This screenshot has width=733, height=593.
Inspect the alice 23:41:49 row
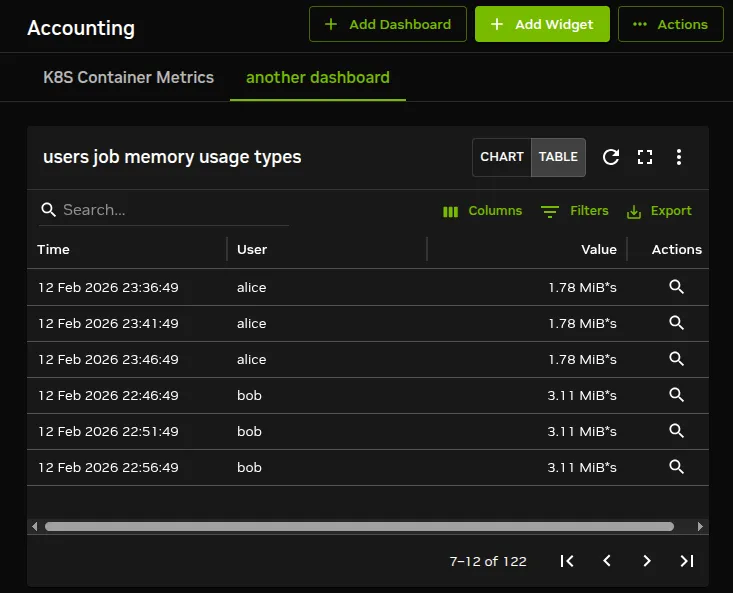[x=676, y=322]
